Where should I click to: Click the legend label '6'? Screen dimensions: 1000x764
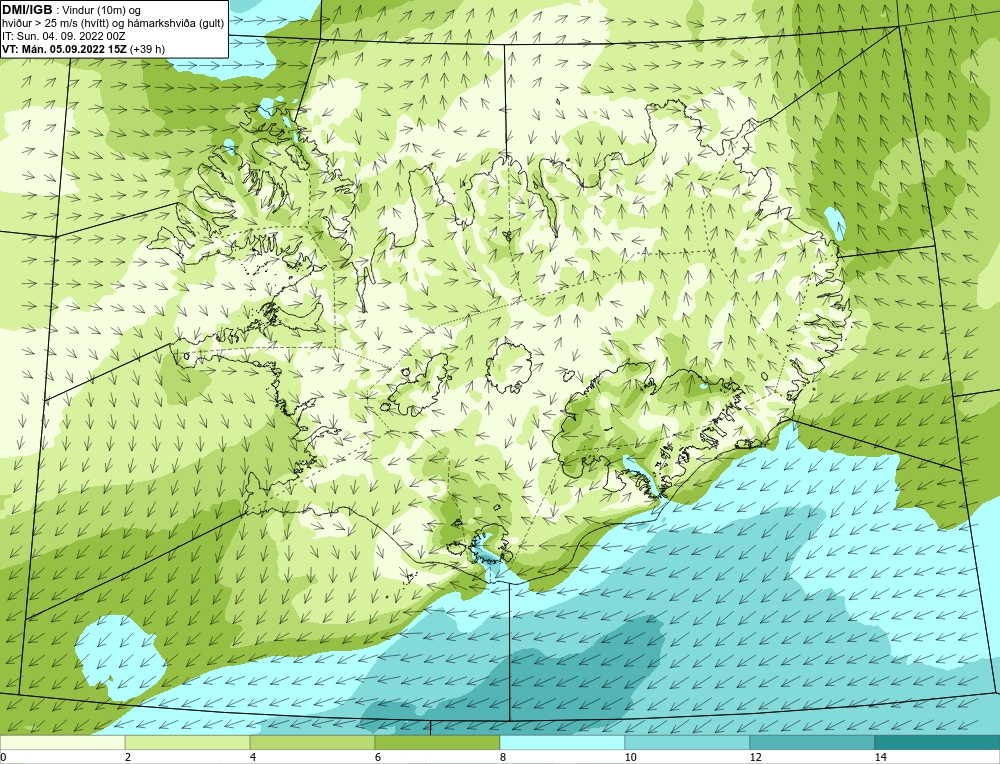pyautogui.click(x=378, y=757)
